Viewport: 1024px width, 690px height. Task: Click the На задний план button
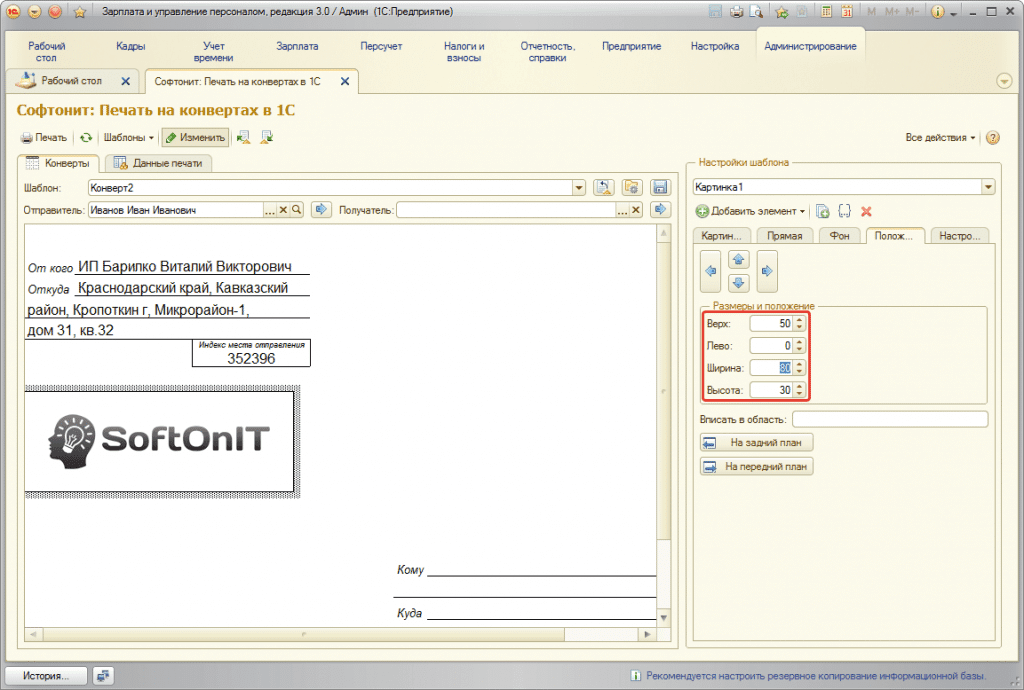[x=756, y=443]
